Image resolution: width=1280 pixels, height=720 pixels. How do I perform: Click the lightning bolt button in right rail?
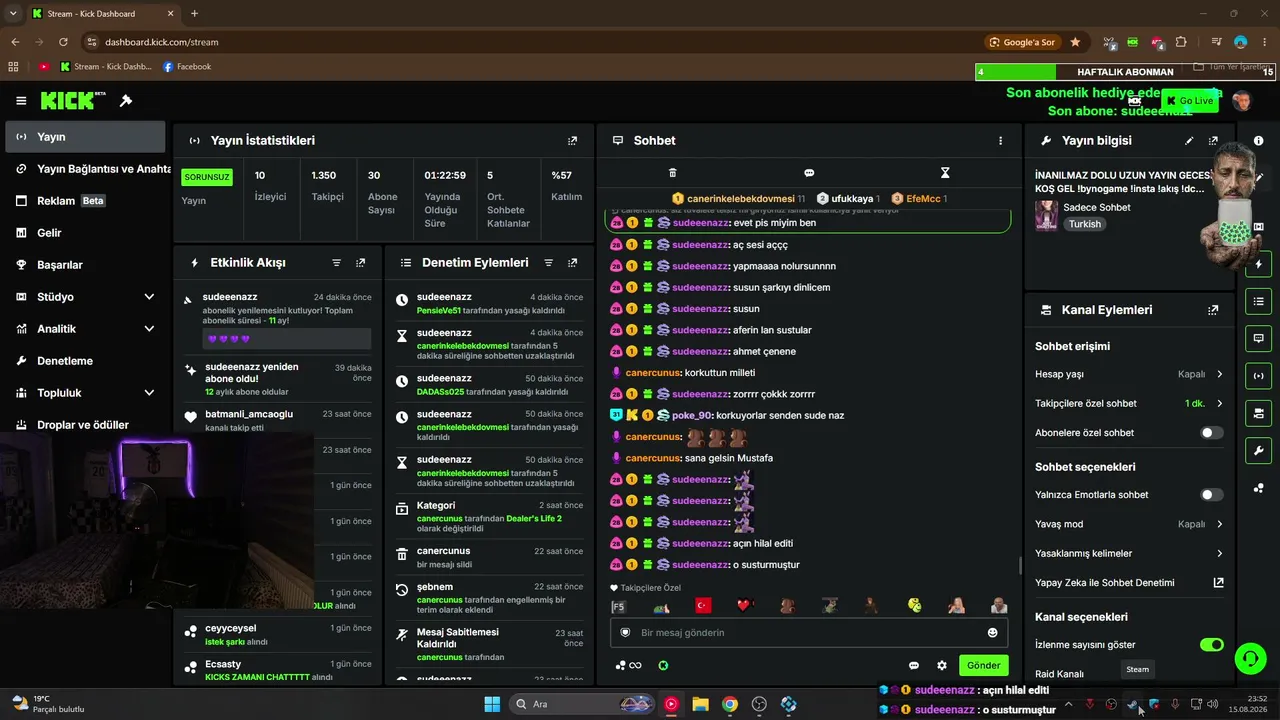tap(1259, 264)
